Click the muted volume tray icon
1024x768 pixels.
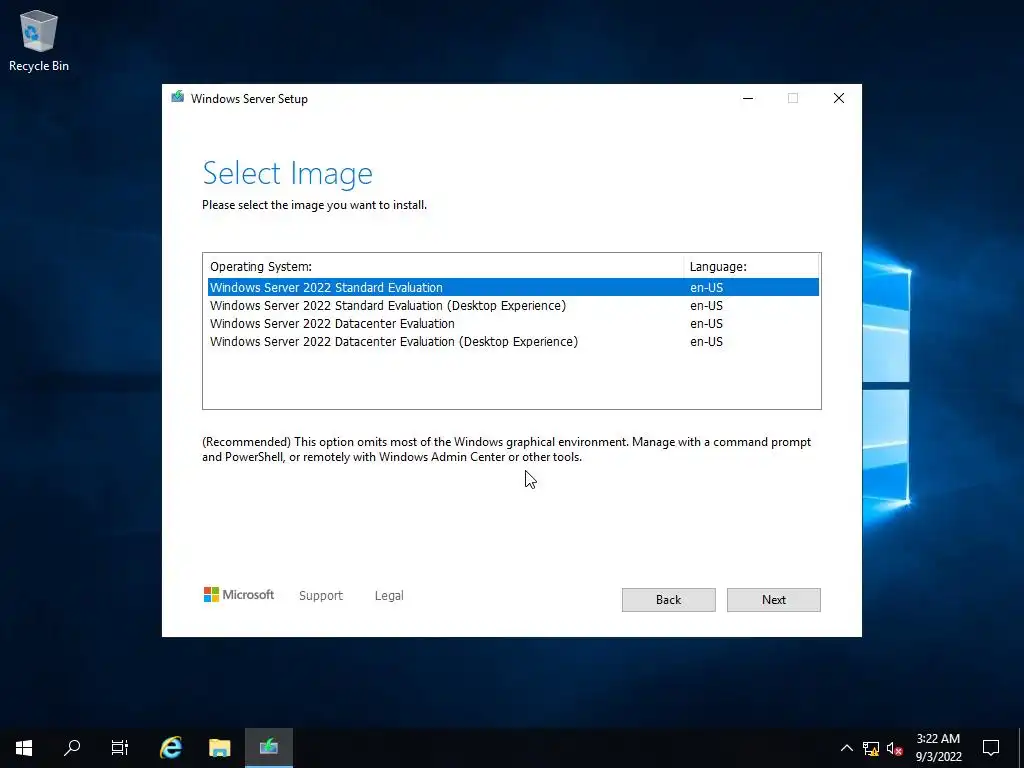[894, 748]
